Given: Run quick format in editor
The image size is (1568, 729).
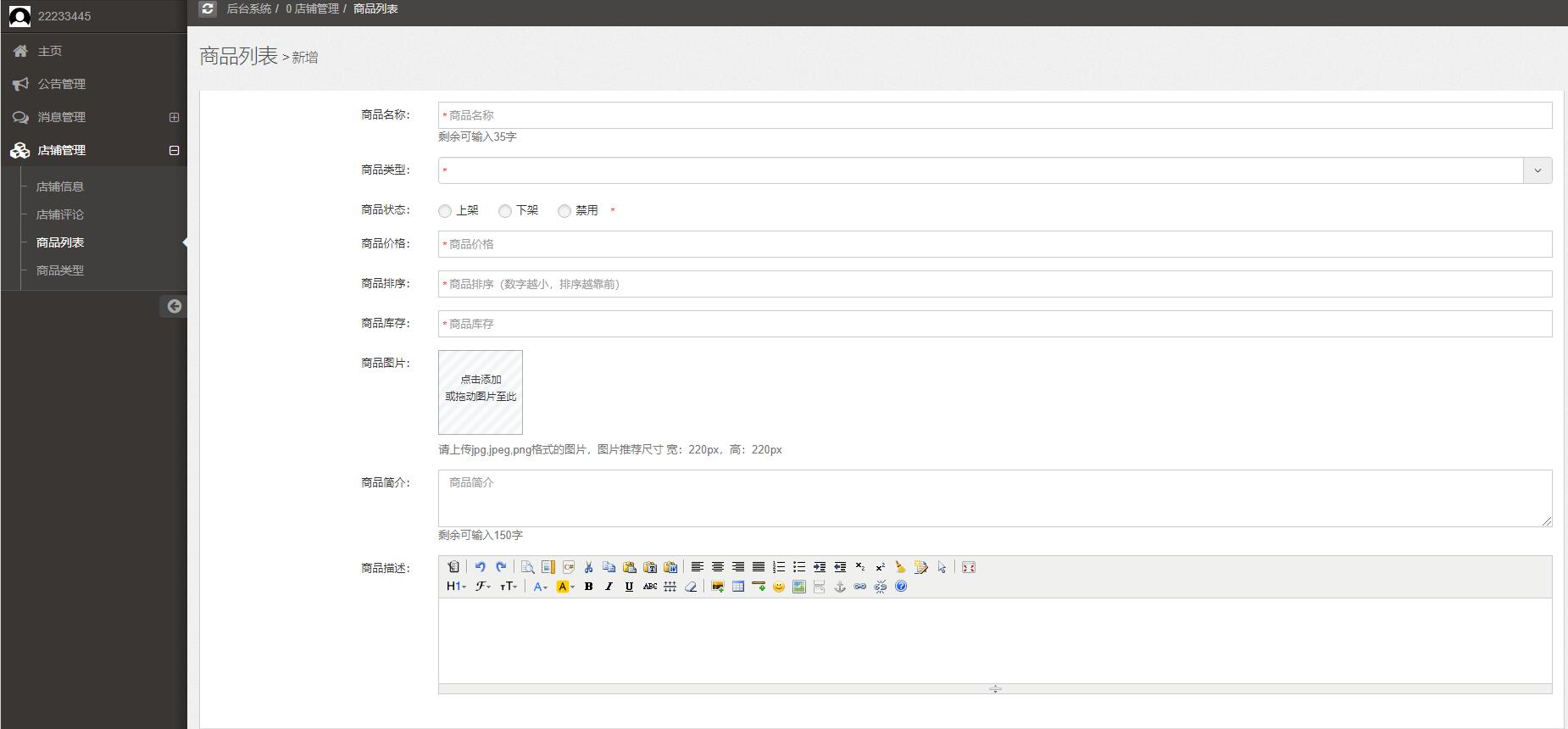Looking at the screenshot, I should click(x=920, y=567).
